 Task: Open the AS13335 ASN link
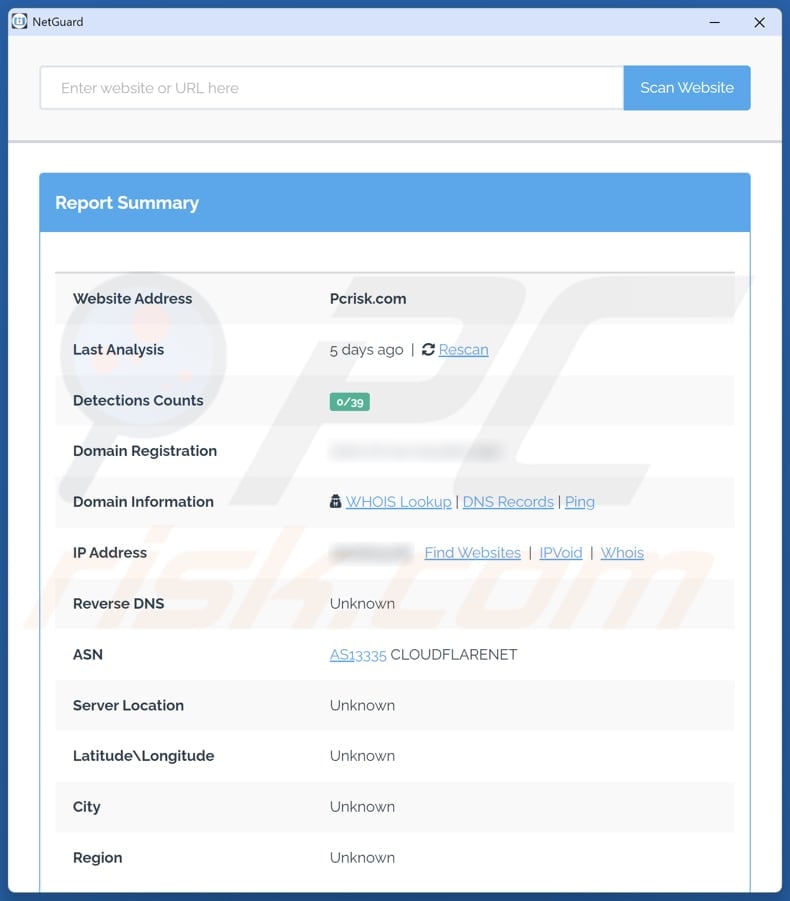point(358,655)
